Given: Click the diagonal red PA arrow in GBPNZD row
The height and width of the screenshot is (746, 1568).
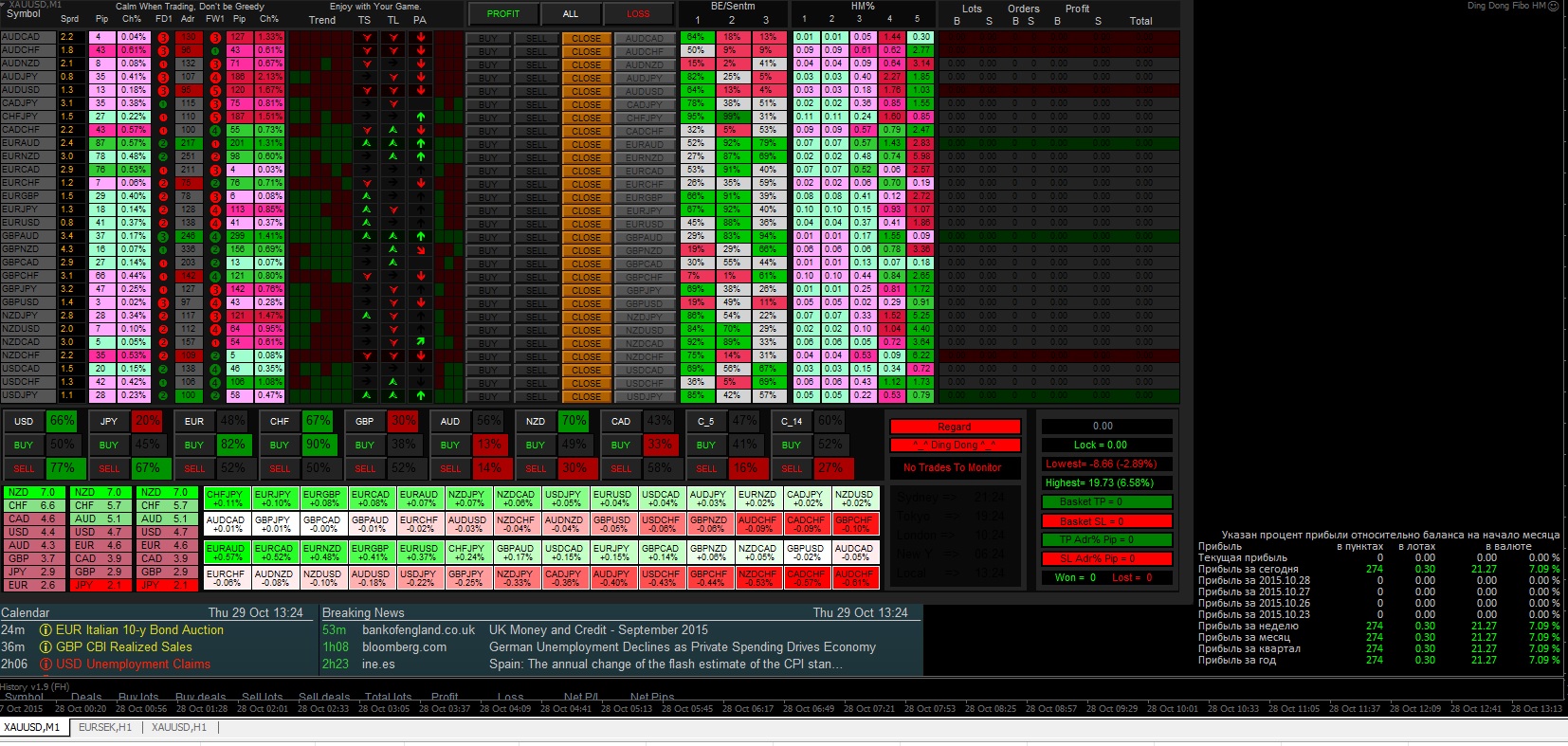Looking at the screenshot, I should [421, 250].
